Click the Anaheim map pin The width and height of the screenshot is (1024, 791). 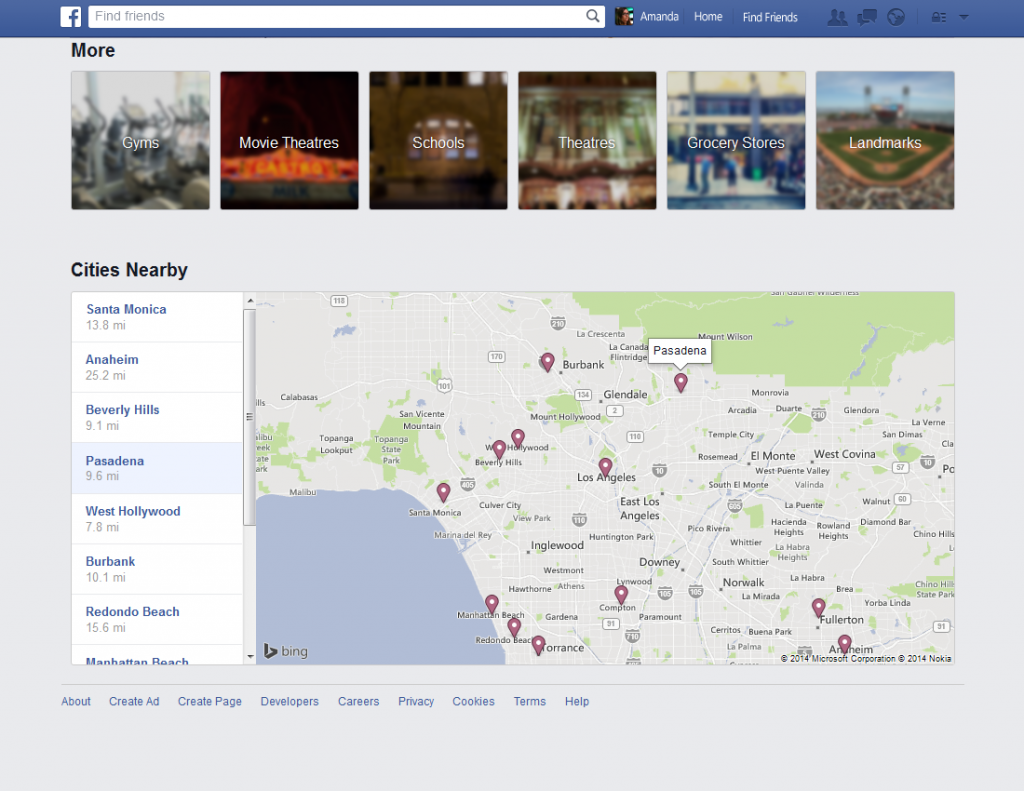(x=844, y=644)
